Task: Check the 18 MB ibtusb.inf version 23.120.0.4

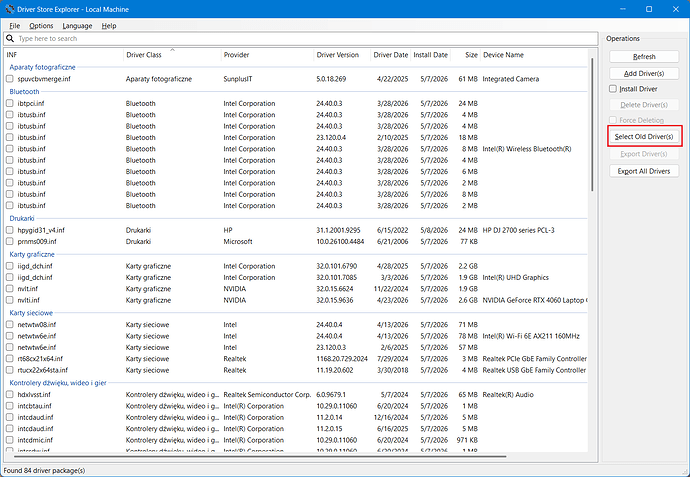Action: 10,137
